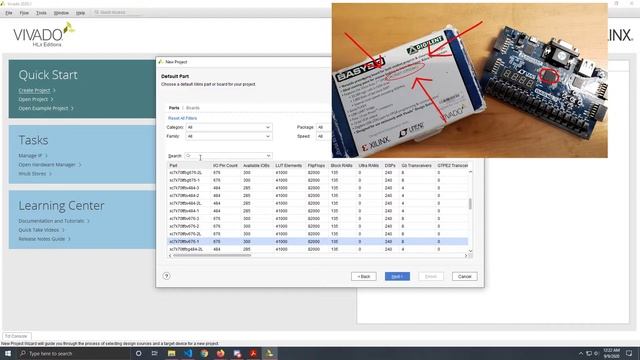Click the Vivado taskbar icon

click(269, 353)
